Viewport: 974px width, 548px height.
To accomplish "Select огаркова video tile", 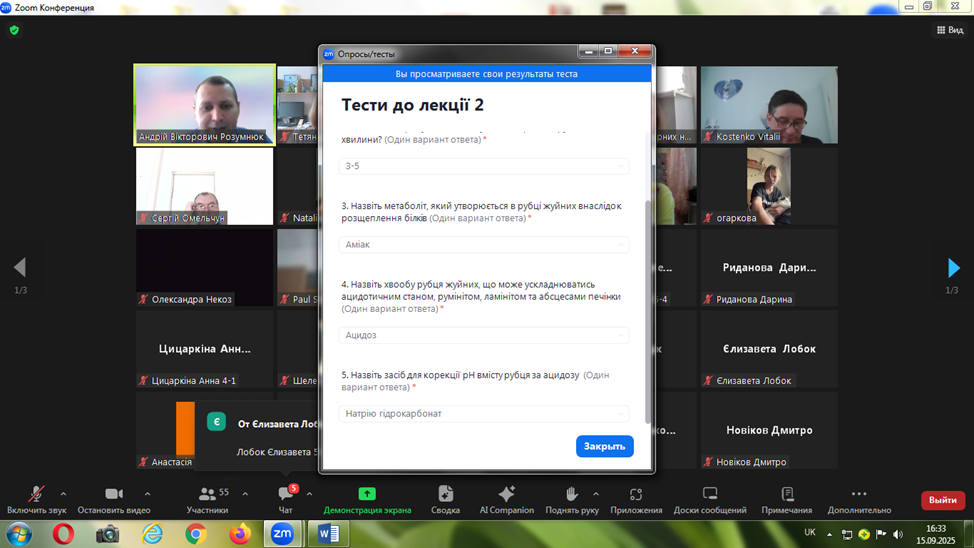I will tap(769, 186).
